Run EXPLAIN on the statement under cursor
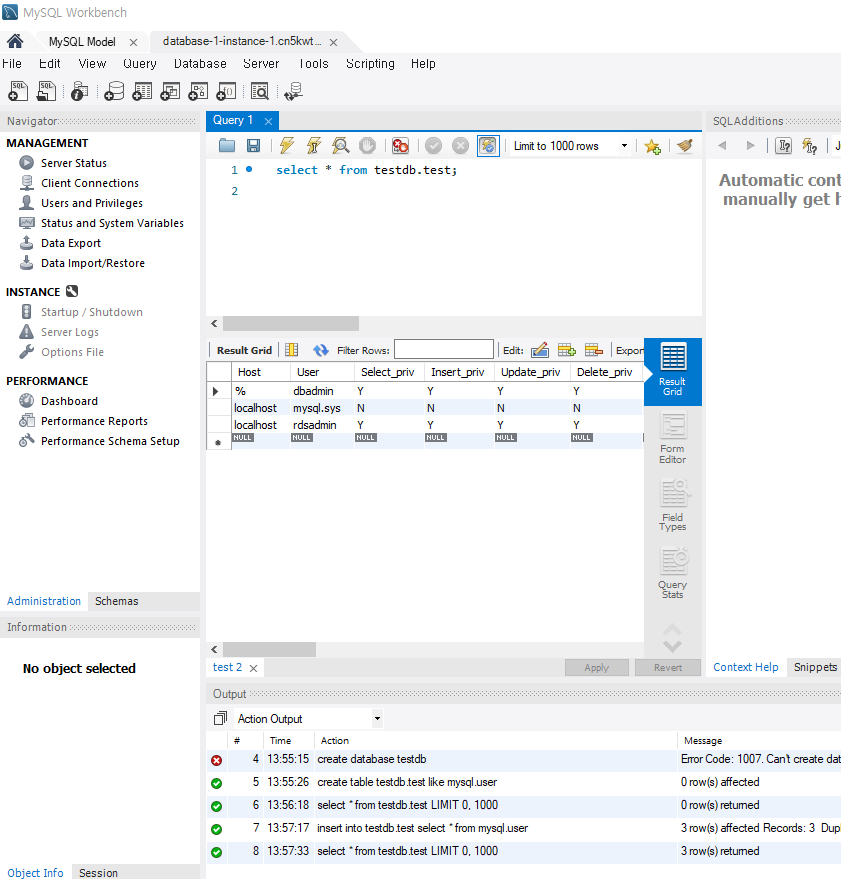Viewport: 841px width, 879px height. pos(340,146)
